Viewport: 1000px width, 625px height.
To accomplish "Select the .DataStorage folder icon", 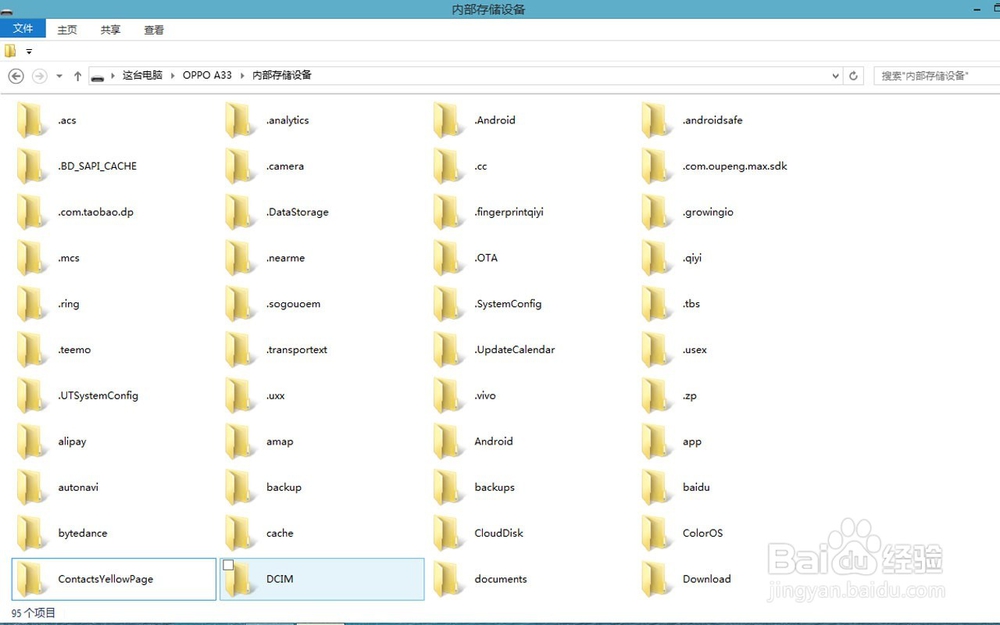I will tap(240, 212).
